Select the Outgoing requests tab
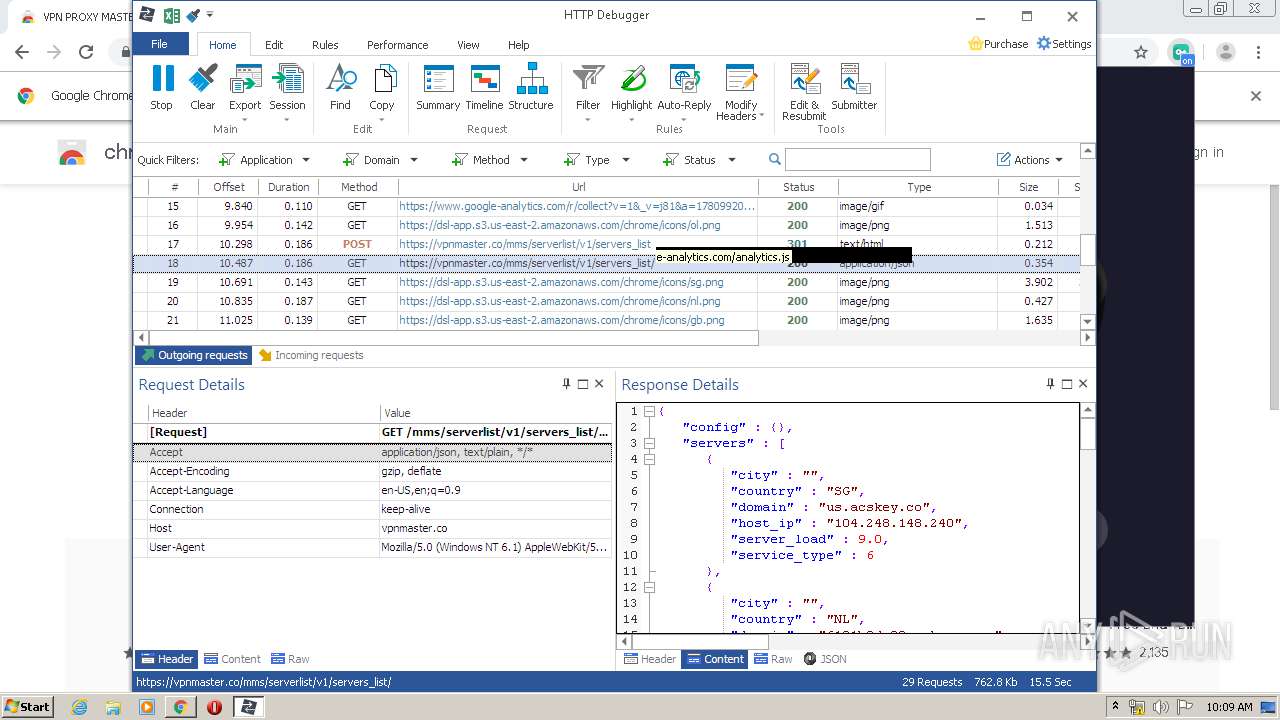Screen dimensions: 1280x720 point(194,355)
